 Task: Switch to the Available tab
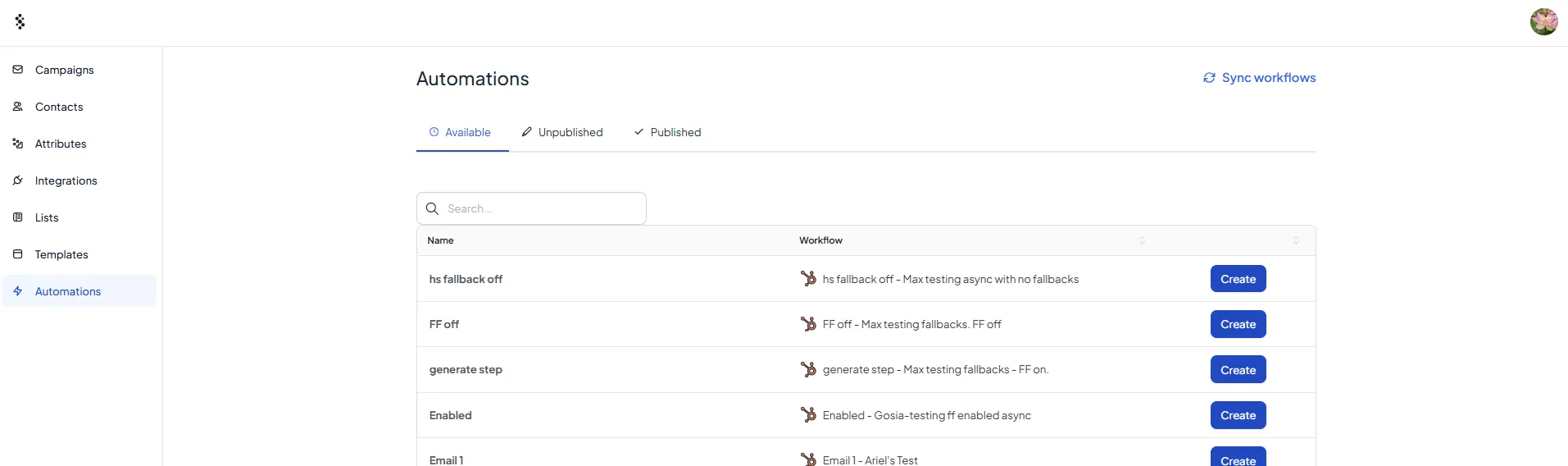tap(461, 132)
